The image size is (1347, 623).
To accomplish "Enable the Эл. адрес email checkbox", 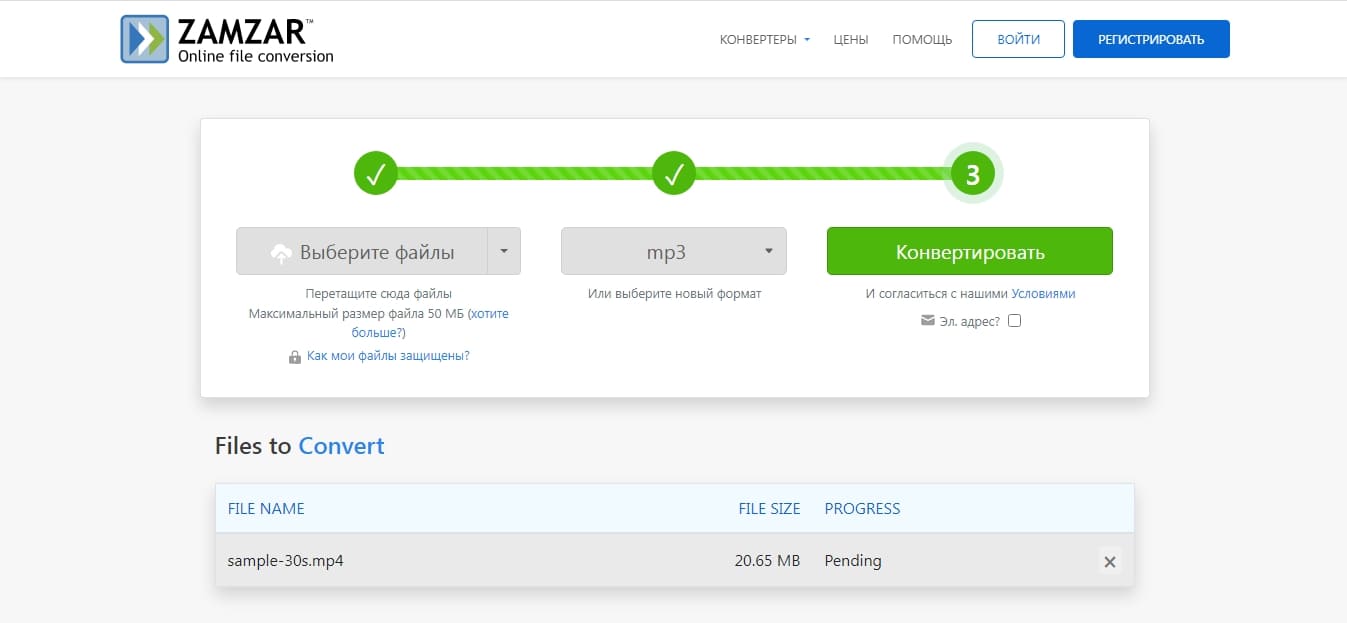I will click(x=1015, y=321).
